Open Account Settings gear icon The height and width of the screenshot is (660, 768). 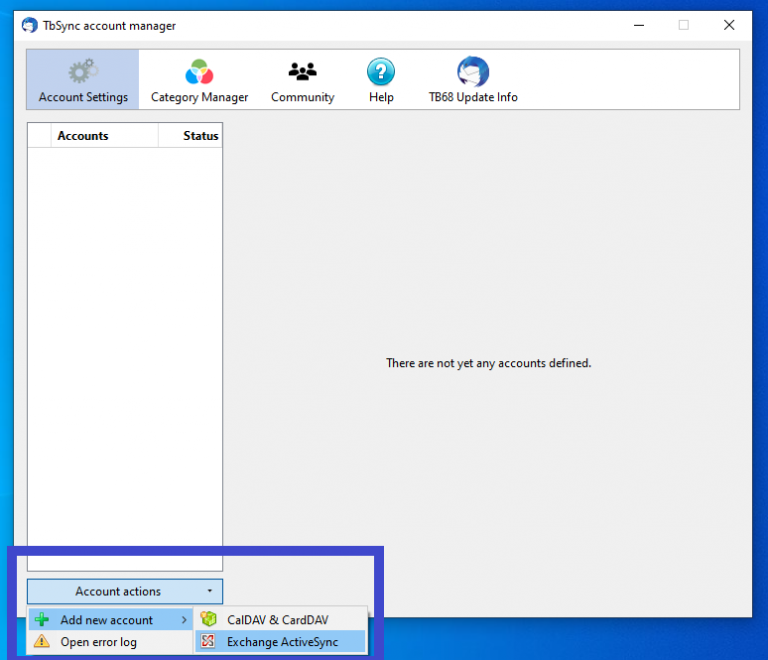[x=83, y=72]
